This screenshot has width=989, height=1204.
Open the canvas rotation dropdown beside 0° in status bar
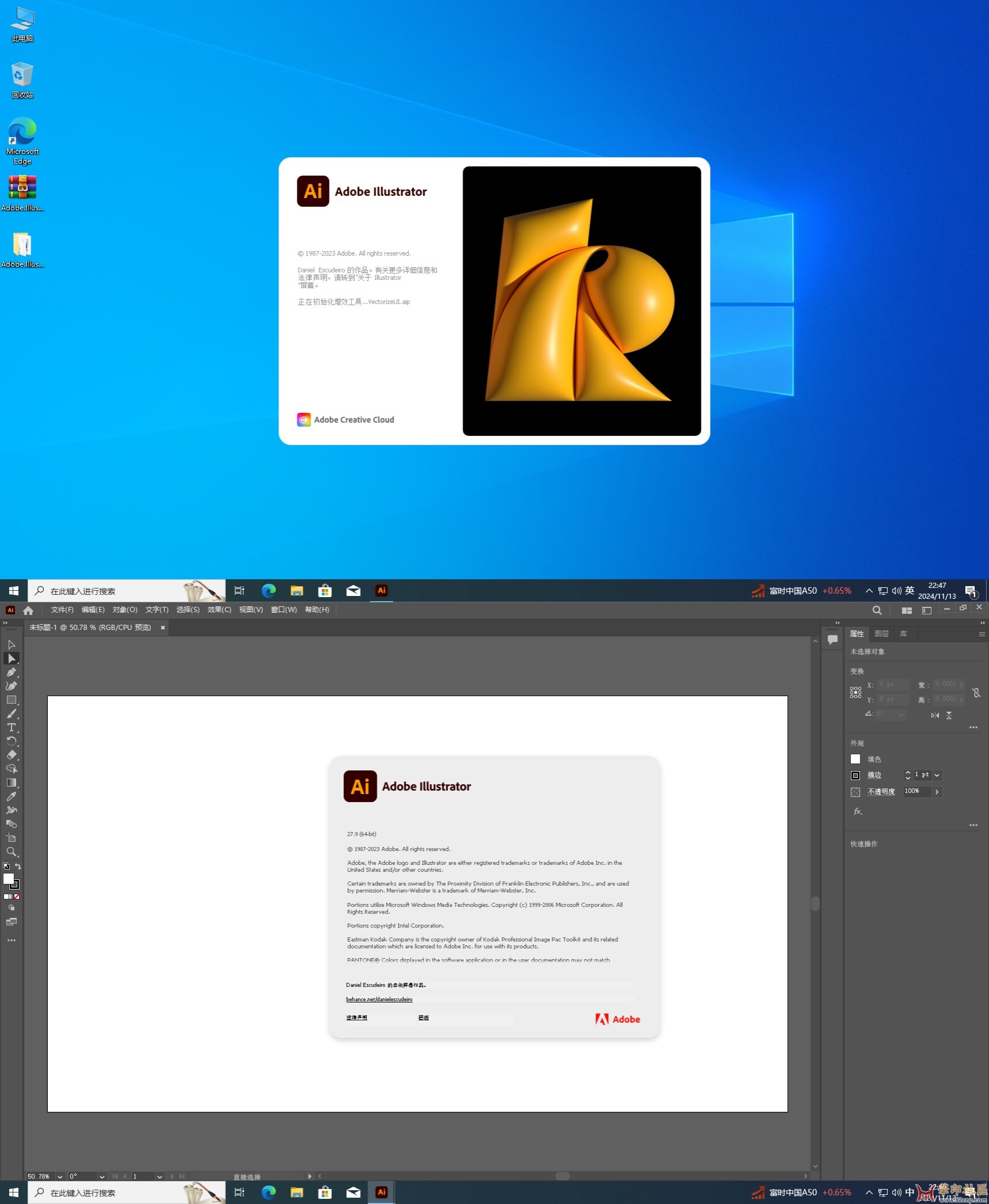[x=102, y=1176]
